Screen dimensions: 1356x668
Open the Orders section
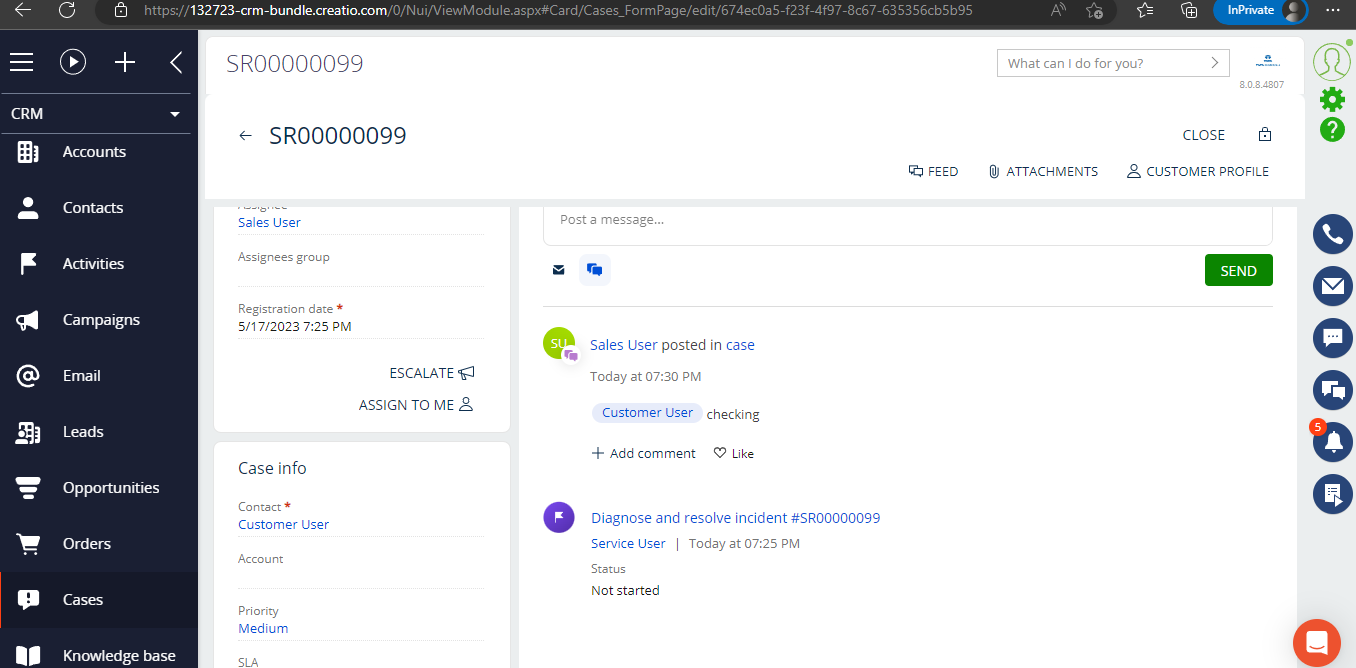point(87,544)
